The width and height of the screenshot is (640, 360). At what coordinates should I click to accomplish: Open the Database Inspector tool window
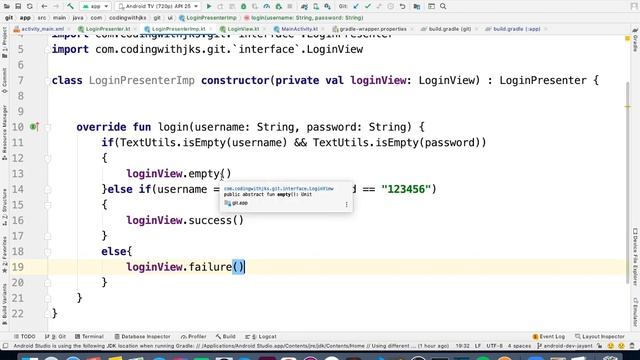142,336
